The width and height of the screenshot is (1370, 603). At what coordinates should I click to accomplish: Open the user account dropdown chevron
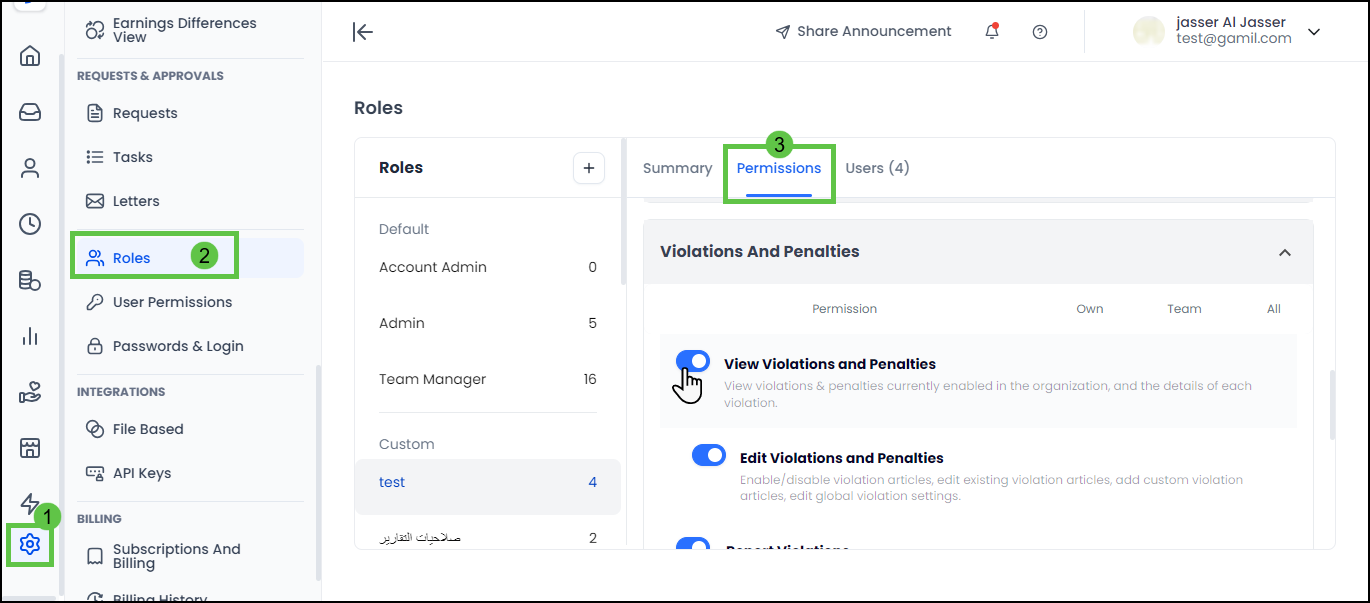pos(1314,32)
